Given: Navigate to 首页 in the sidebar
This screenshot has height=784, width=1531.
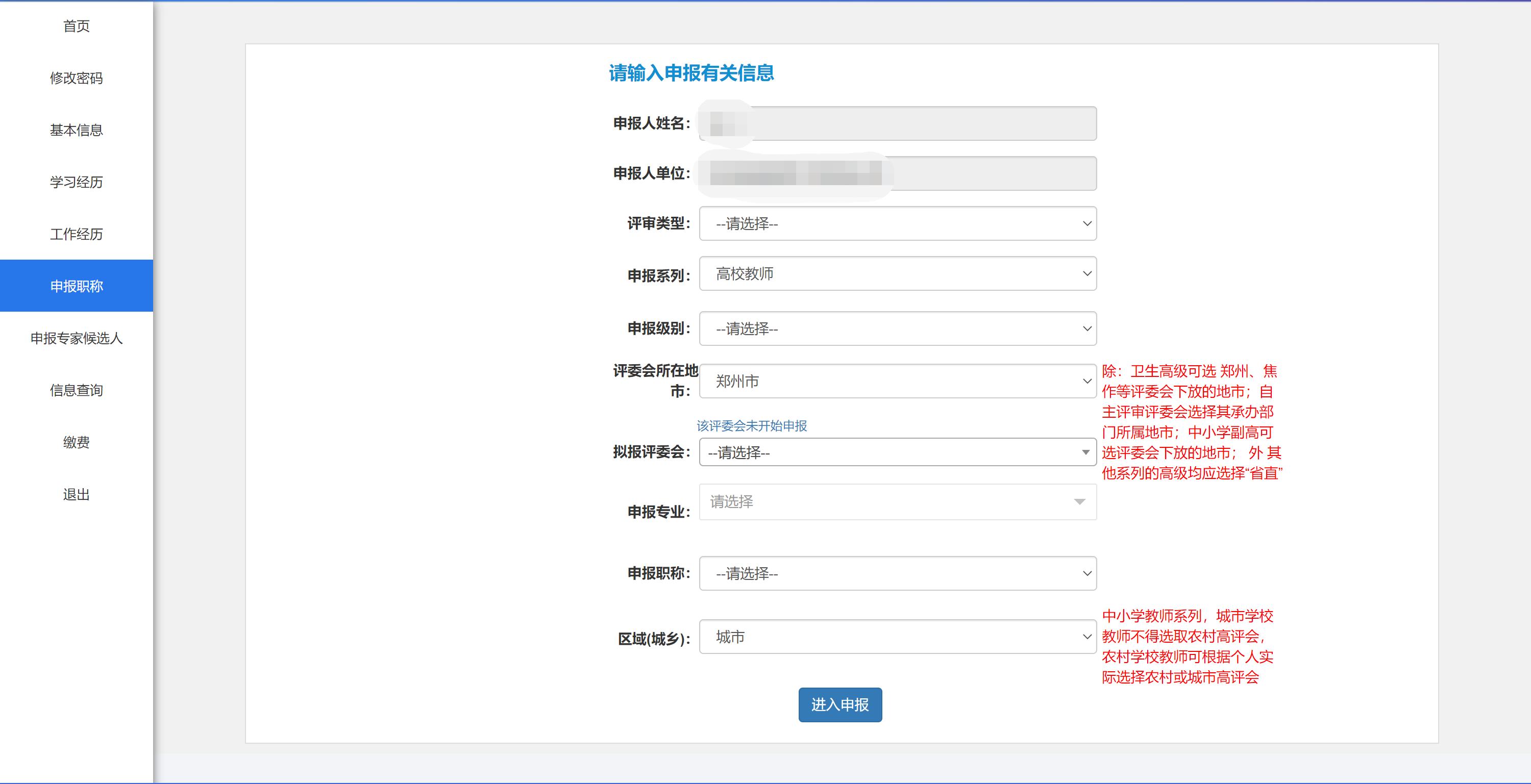Looking at the screenshot, I should coord(76,26).
